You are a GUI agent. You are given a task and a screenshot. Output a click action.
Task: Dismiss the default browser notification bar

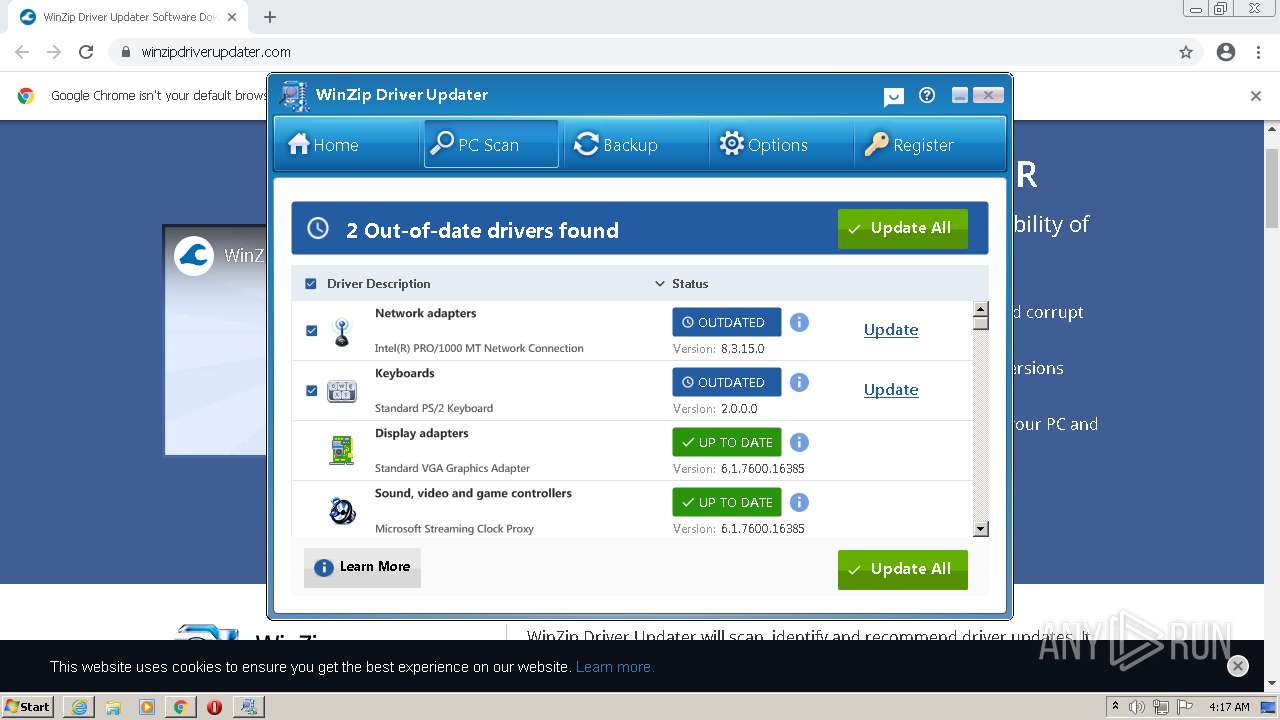pos(1256,96)
